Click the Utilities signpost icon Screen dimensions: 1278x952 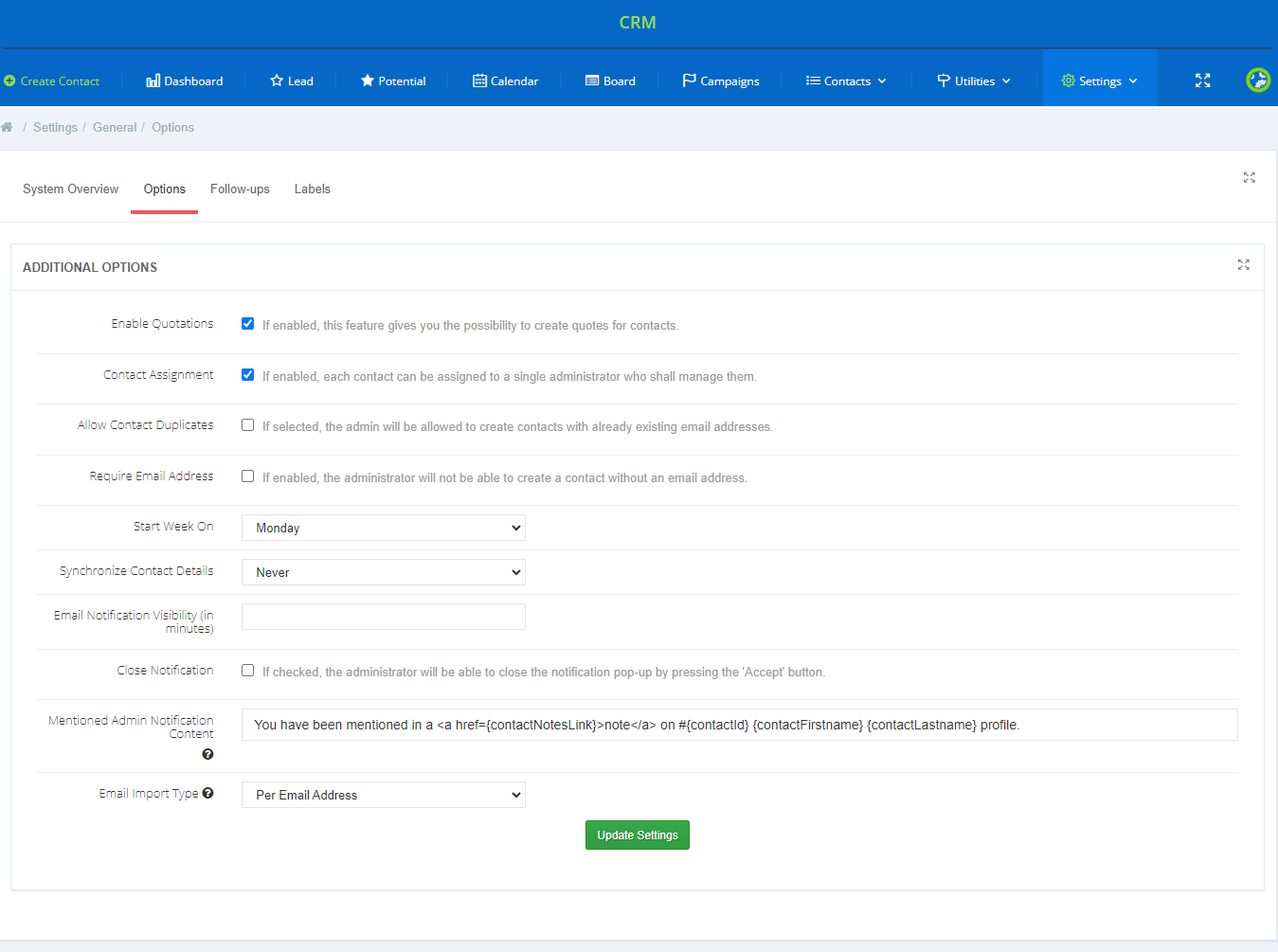(944, 81)
